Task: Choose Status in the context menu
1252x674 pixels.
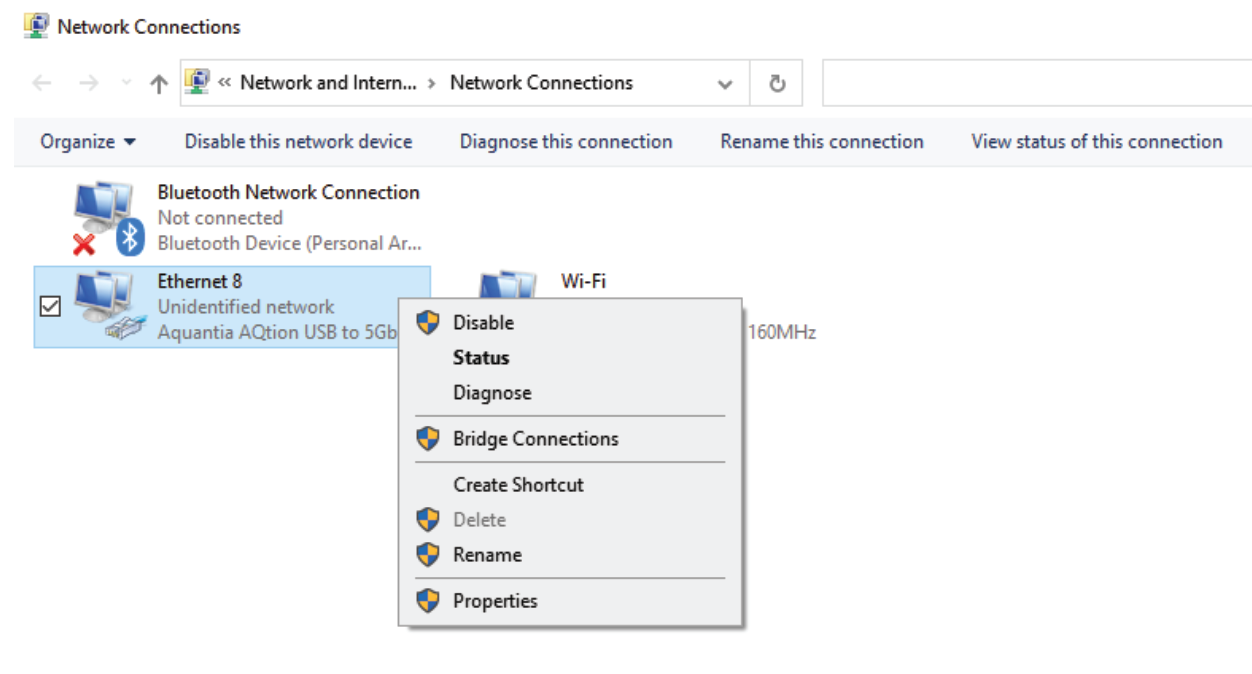Action: (x=481, y=358)
